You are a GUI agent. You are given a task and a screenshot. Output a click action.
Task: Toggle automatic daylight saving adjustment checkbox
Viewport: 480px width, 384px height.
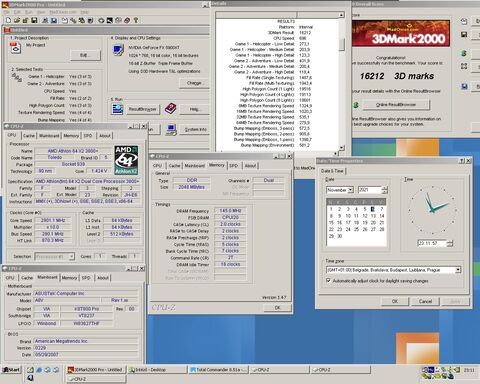click(x=329, y=281)
